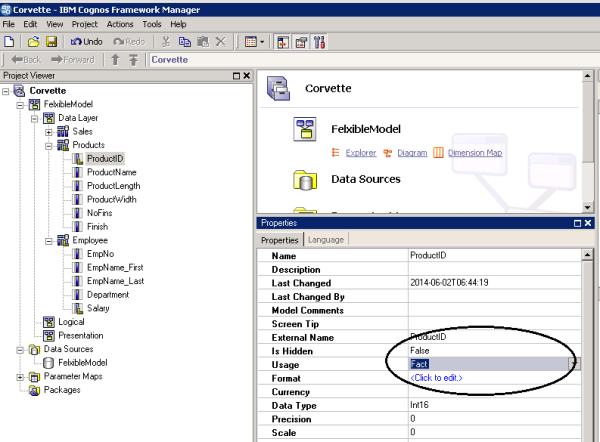600x442 pixels.
Task: Open the Edit menu
Action: click(x=30, y=24)
